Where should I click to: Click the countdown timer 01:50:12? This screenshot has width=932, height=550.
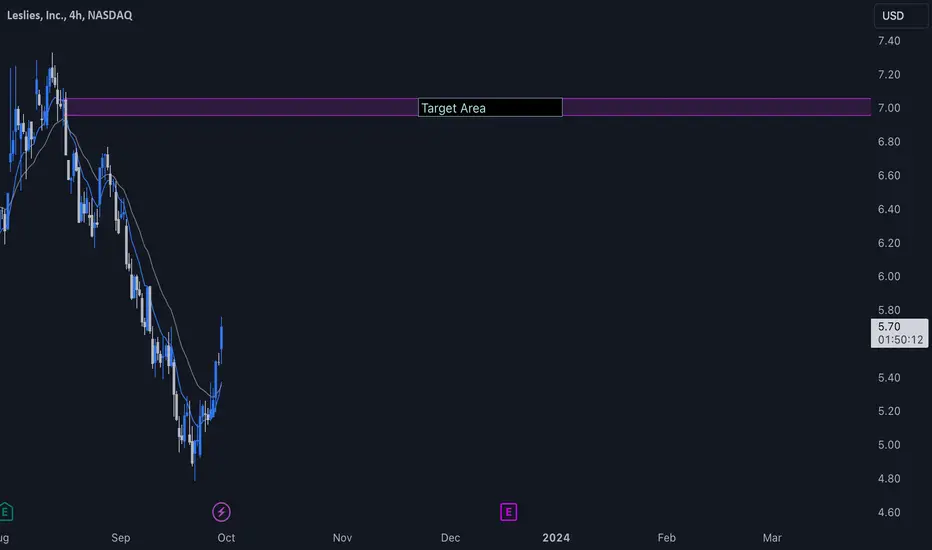(900, 340)
